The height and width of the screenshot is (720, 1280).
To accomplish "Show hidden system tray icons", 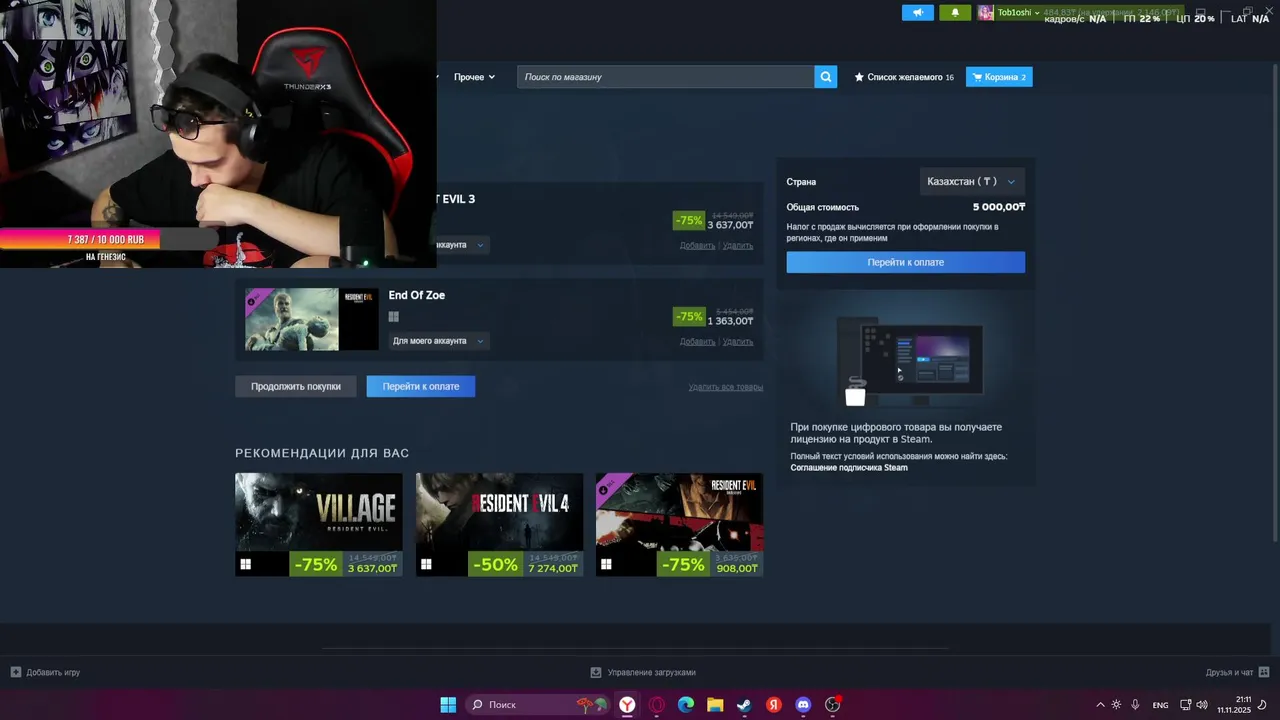I will 1100,705.
